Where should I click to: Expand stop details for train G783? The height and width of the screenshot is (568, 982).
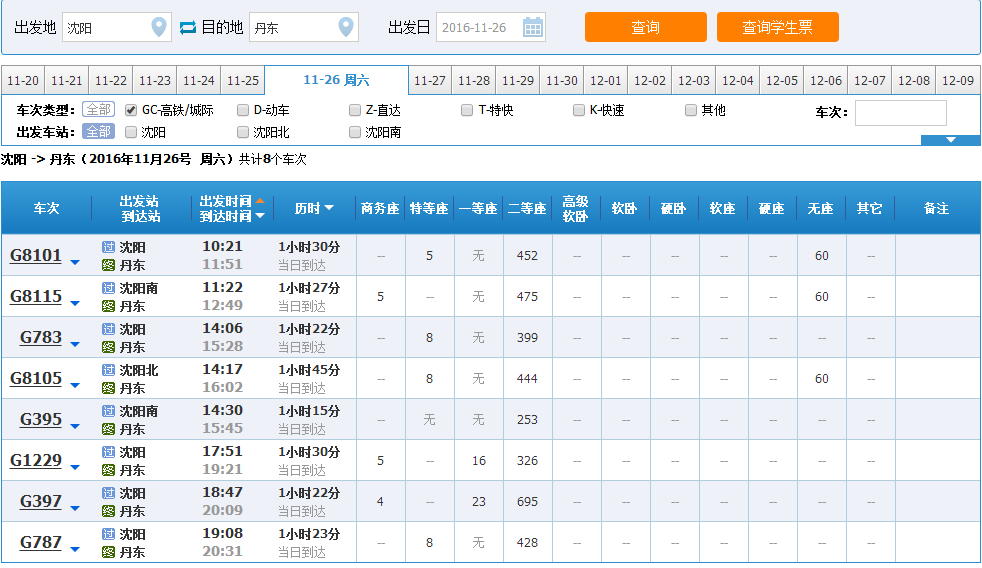pos(75,344)
